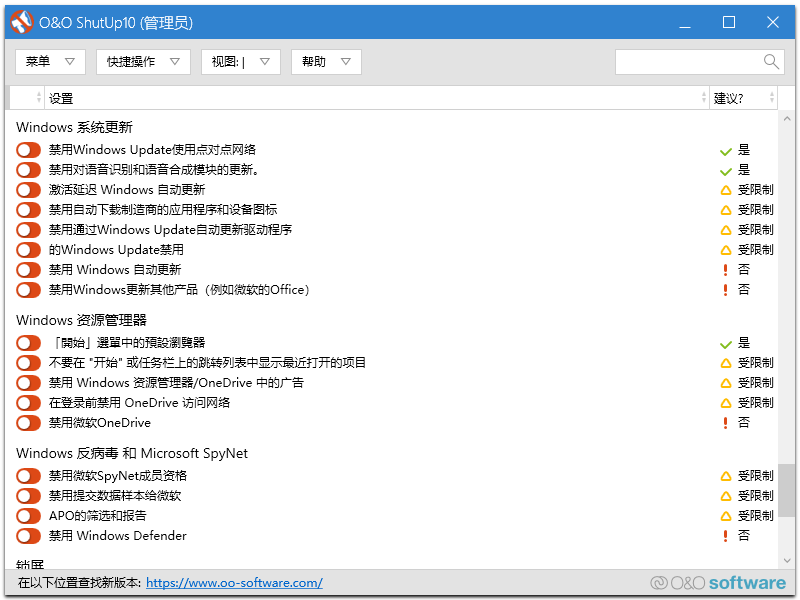Open the 菜单 menu
The image size is (800, 600).
[49, 61]
